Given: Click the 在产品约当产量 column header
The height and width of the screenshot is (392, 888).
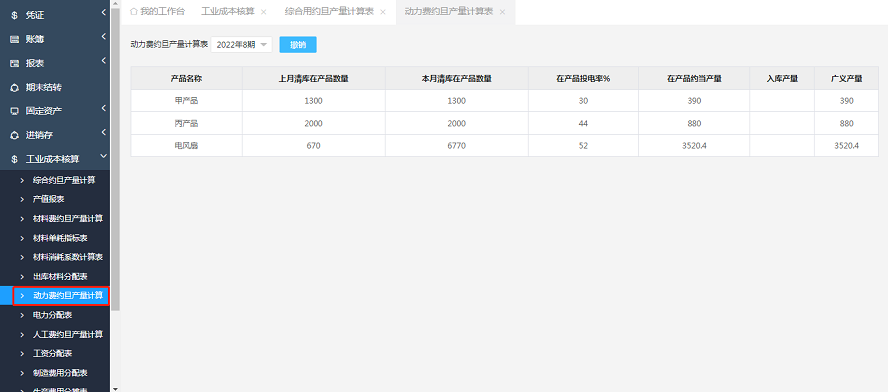Looking at the screenshot, I should 694,79.
